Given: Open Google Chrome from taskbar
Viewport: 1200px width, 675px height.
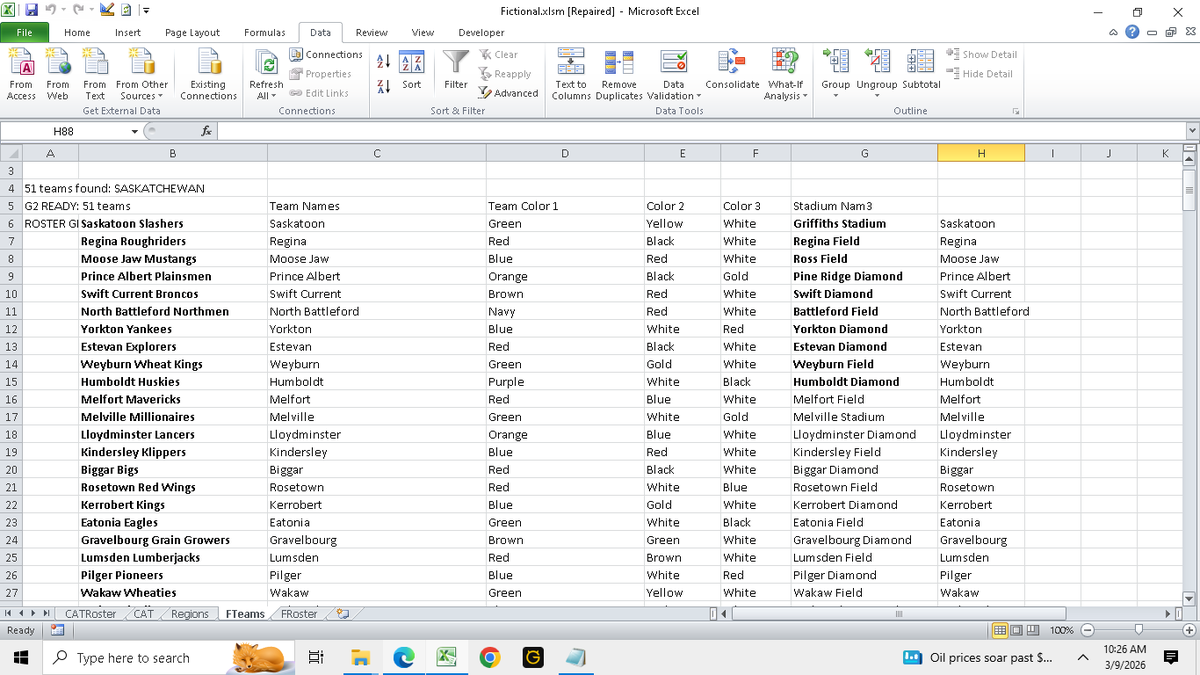Looking at the screenshot, I should point(489,658).
